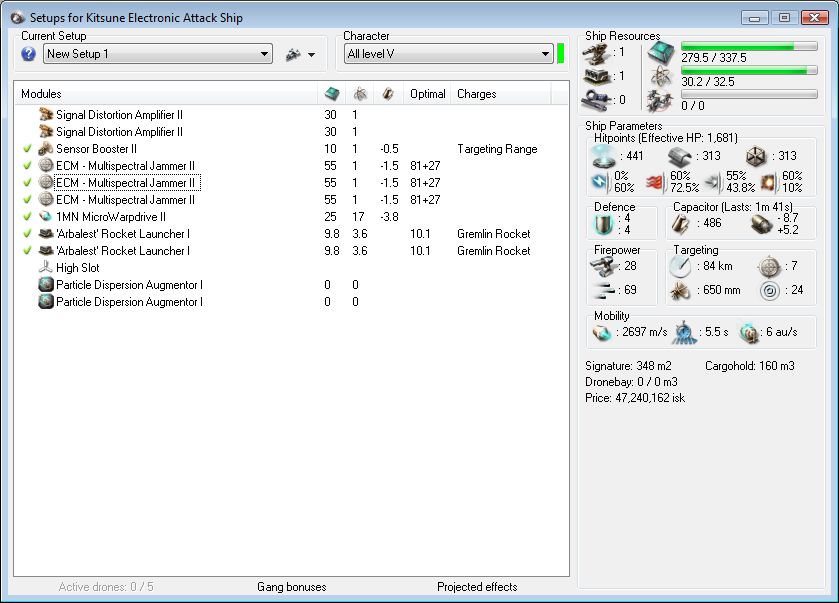
Task: Click the turret firepower icon showing 28
Action: [604, 266]
